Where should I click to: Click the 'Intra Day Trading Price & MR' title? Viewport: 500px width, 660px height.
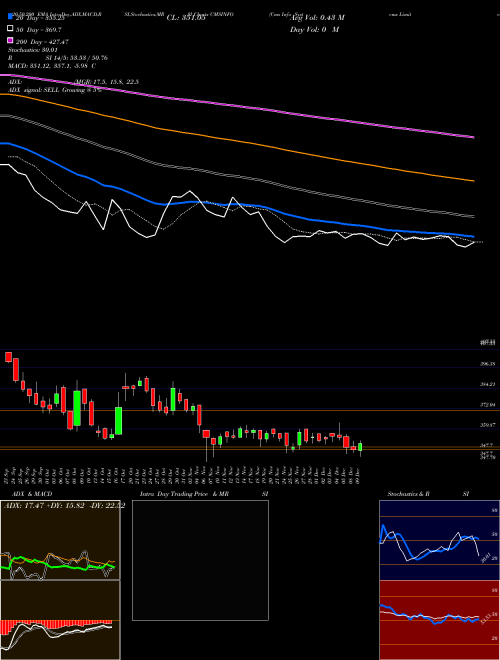tap(184, 494)
